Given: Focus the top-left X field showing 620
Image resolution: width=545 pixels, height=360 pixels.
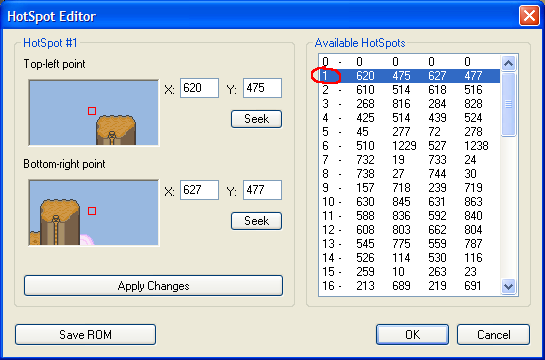Looking at the screenshot, I should click(200, 88).
